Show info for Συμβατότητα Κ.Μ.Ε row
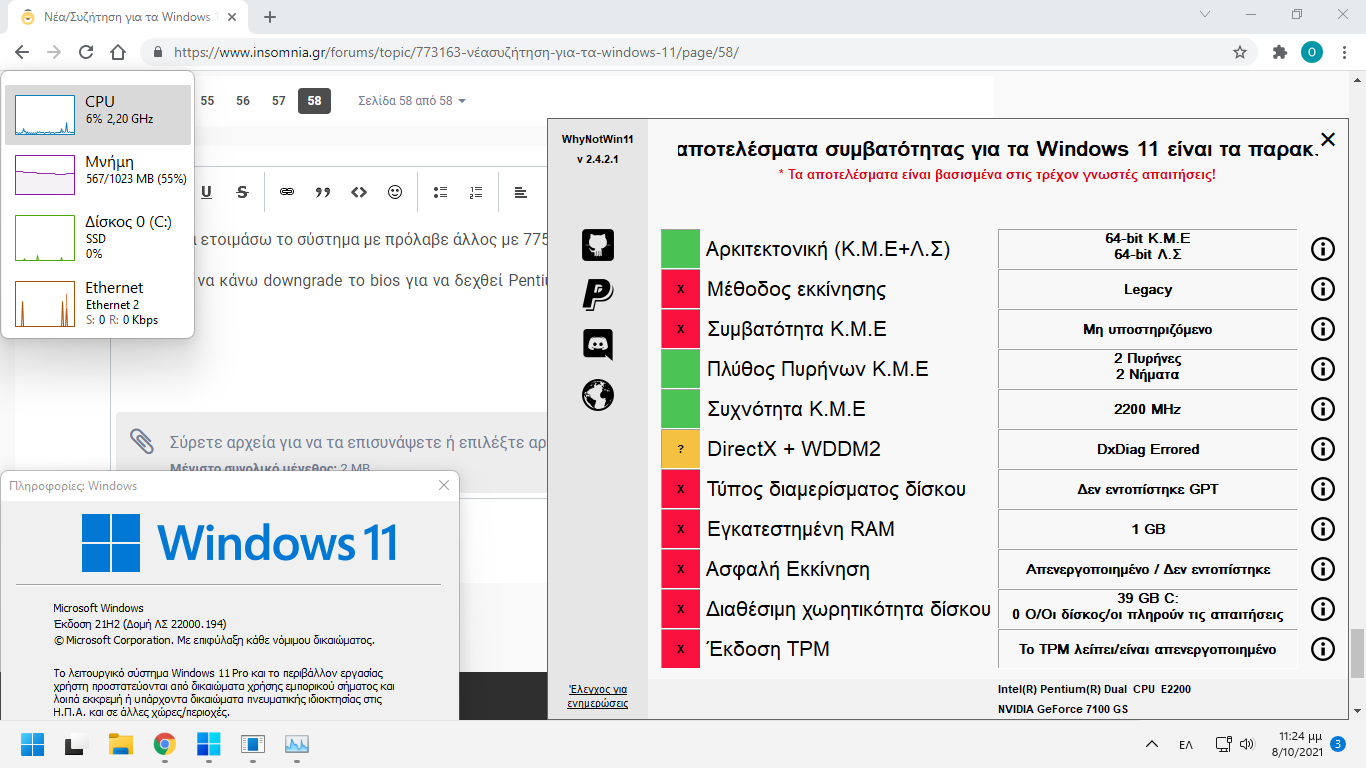The image size is (1366, 768). click(x=1322, y=329)
